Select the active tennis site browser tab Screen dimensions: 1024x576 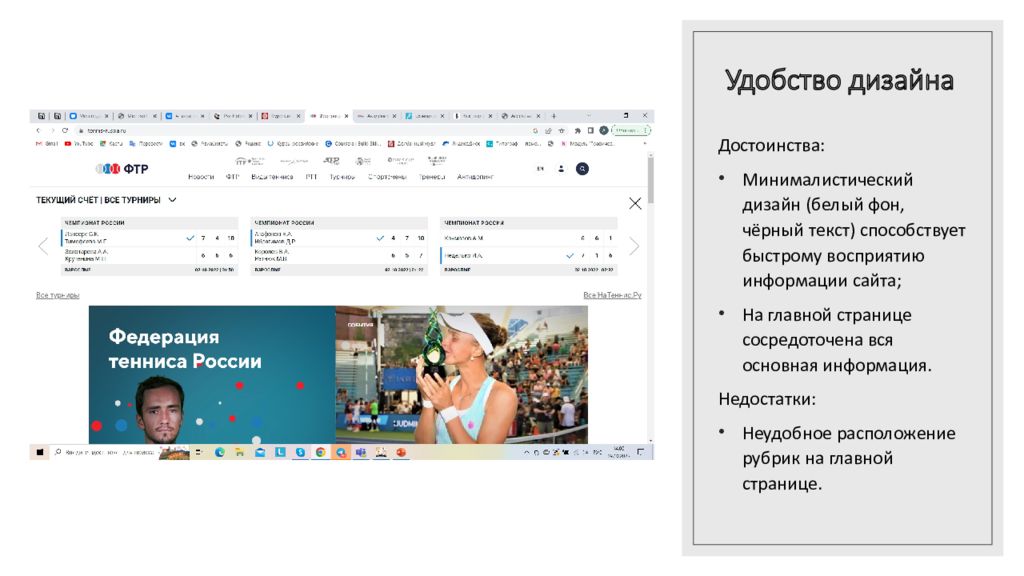pos(328,116)
